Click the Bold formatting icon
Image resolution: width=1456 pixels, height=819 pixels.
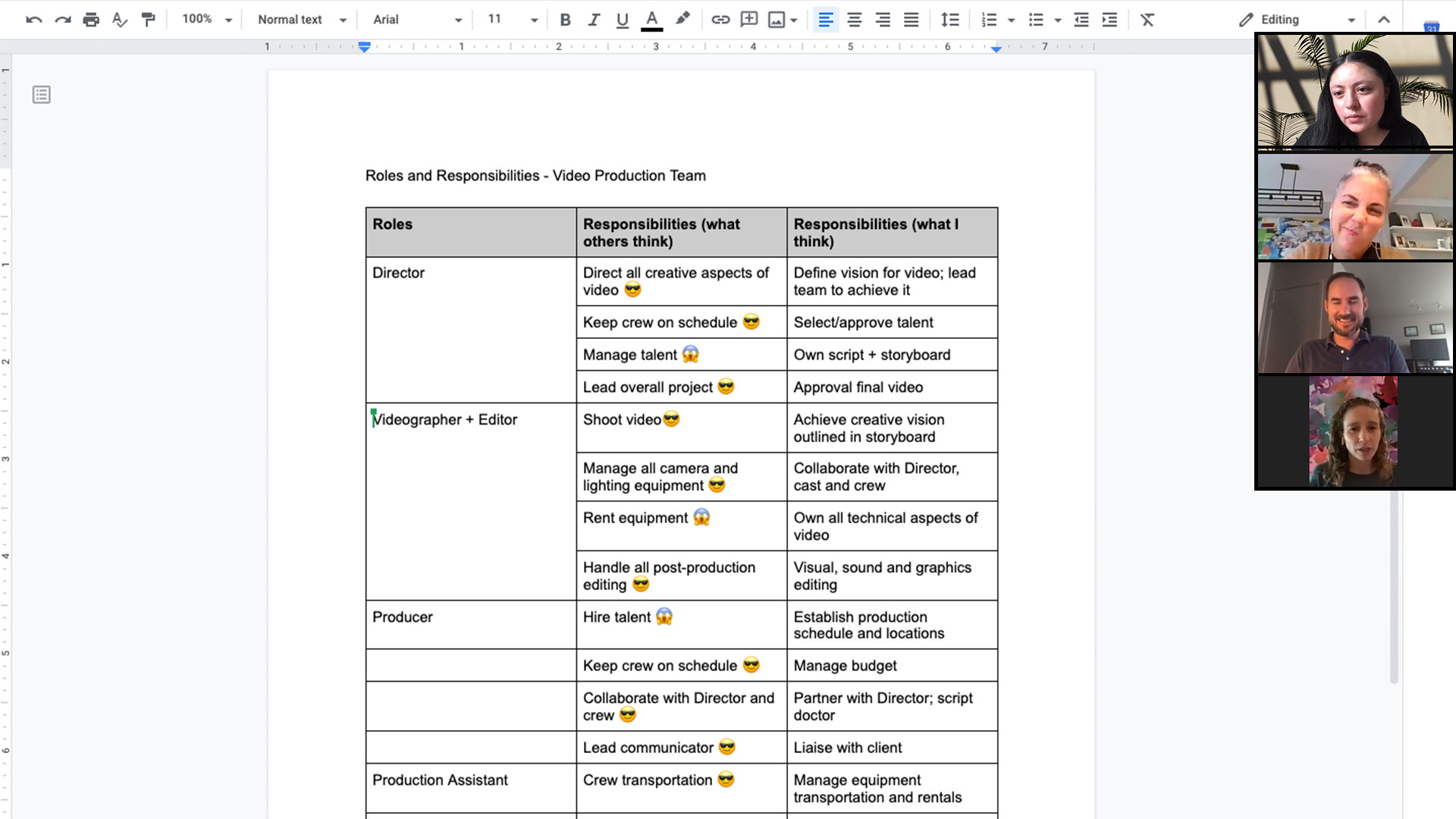pos(564,19)
